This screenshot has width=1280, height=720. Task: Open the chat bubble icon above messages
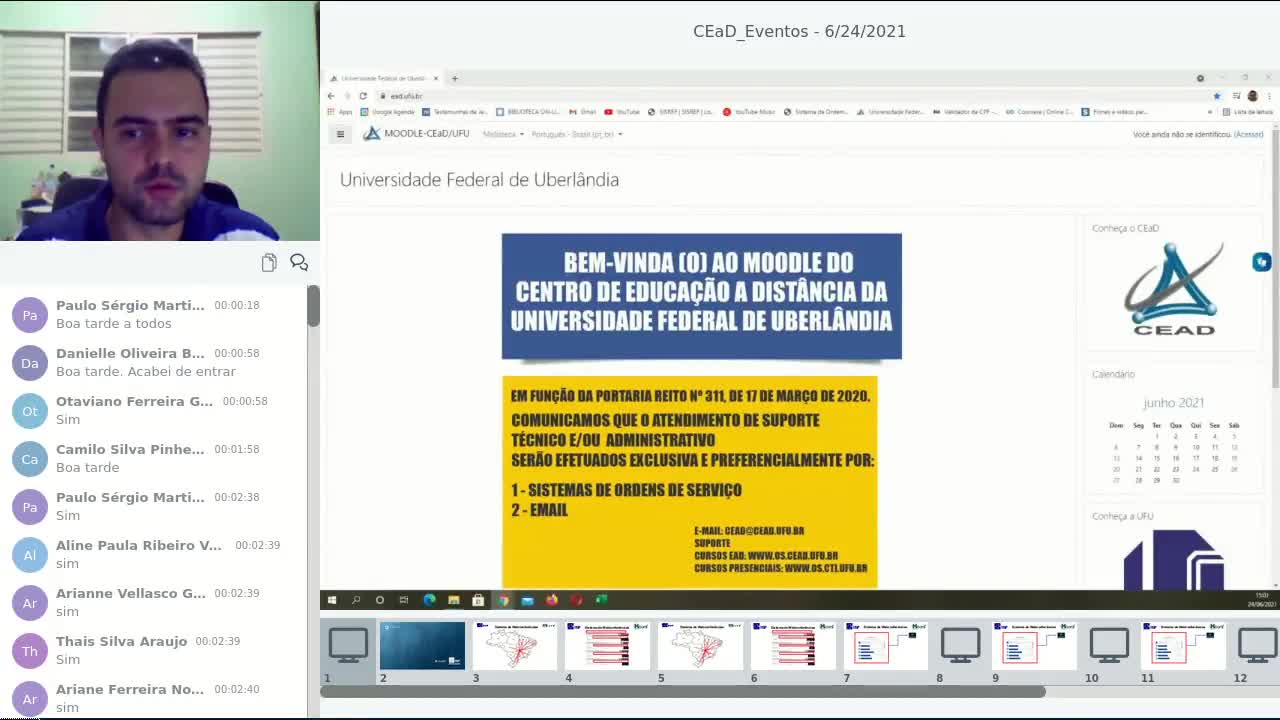pyautogui.click(x=298, y=262)
